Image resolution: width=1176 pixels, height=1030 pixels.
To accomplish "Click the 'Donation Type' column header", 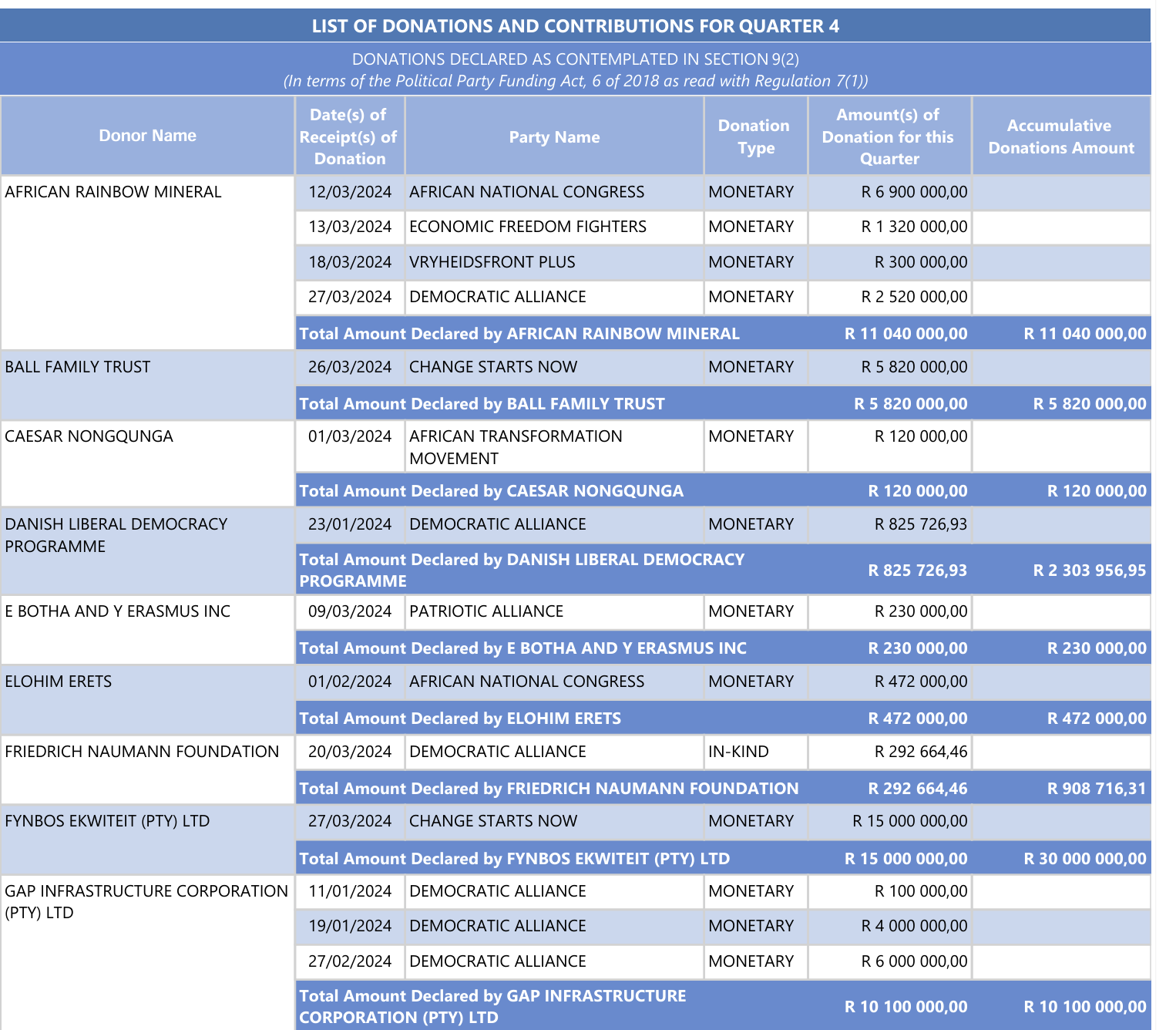I will pos(754,136).
